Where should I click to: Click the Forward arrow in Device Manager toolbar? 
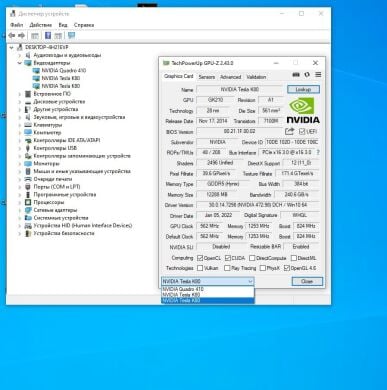(x=21, y=35)
